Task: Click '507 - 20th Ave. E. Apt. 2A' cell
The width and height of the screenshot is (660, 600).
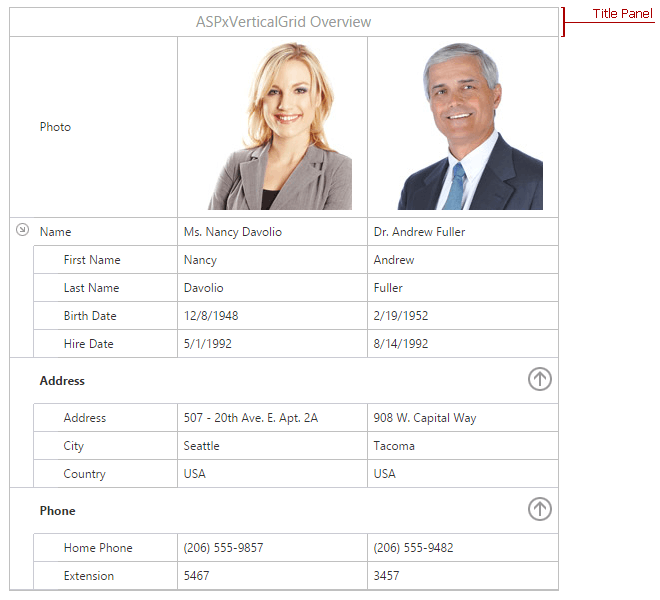Action: pos(272,418)
